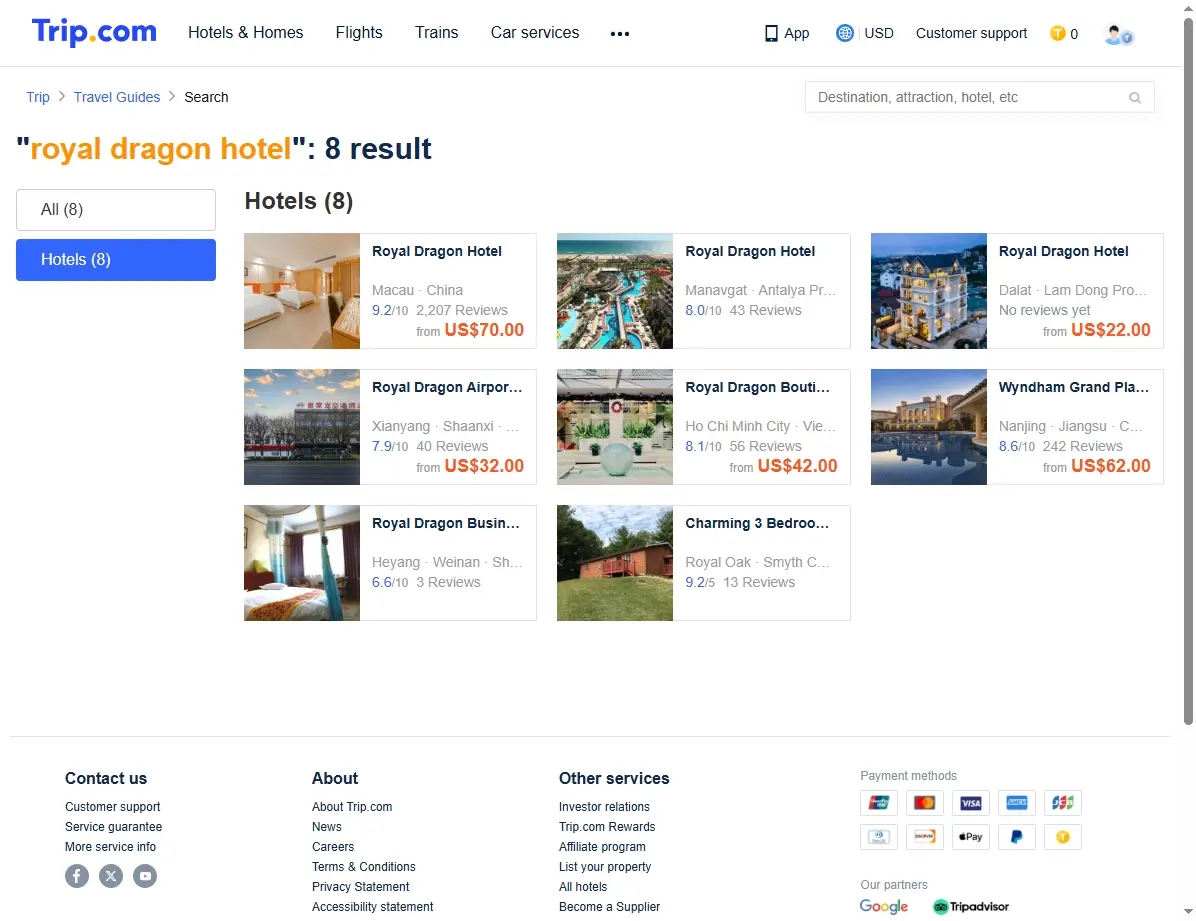
Task: Go to Trip breadcrumb link
Action: click(x=37, y=97)
